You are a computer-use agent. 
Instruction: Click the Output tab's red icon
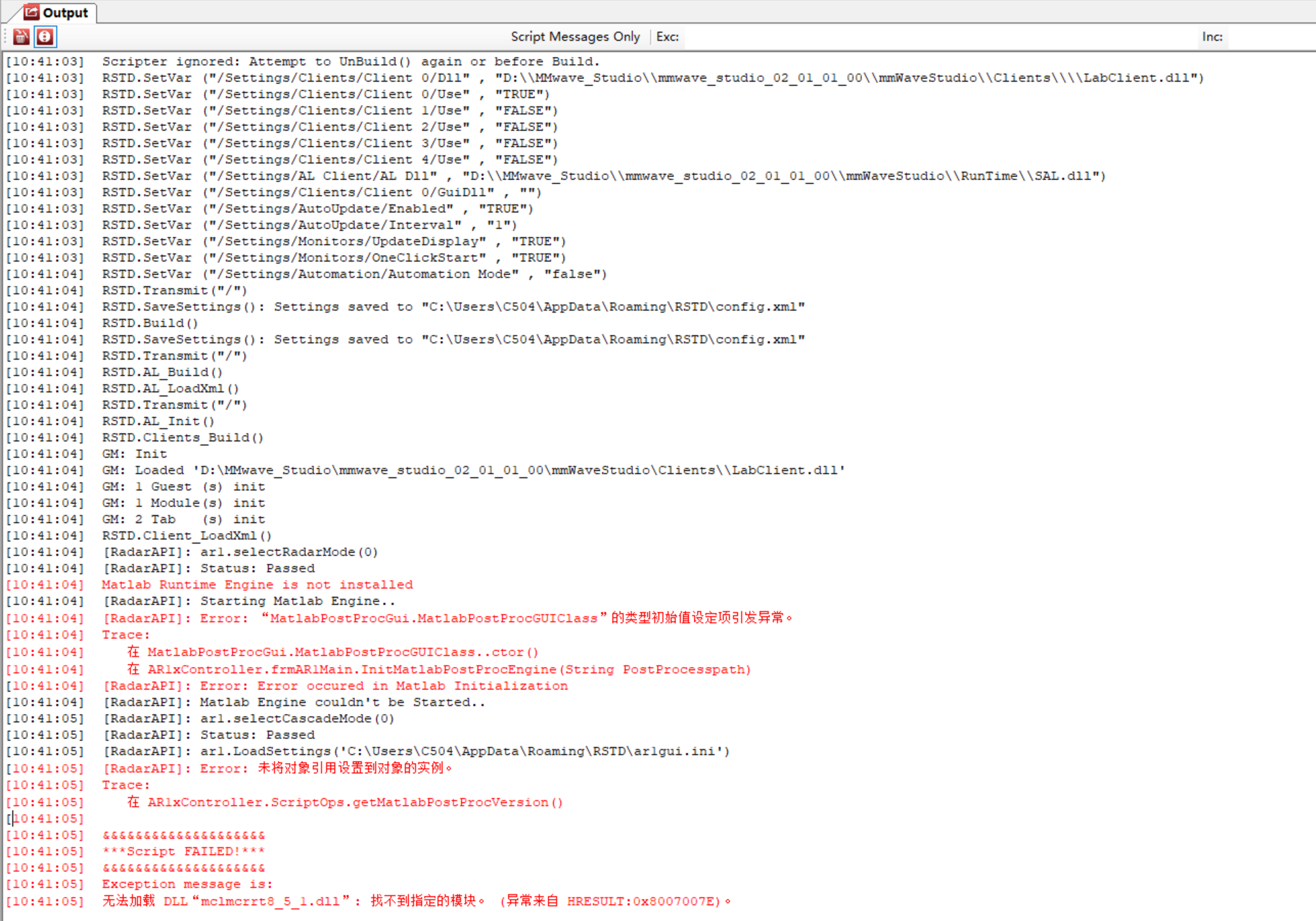click(31, 12)
